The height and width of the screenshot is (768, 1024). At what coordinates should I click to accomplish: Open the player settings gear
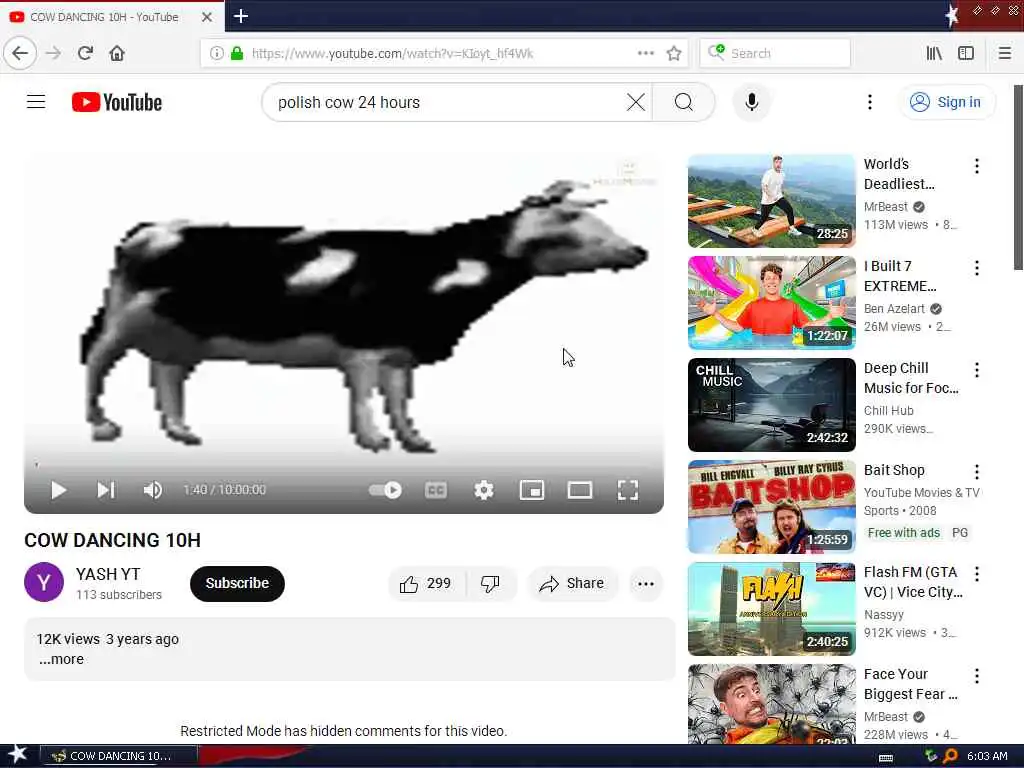coord(483,490)
